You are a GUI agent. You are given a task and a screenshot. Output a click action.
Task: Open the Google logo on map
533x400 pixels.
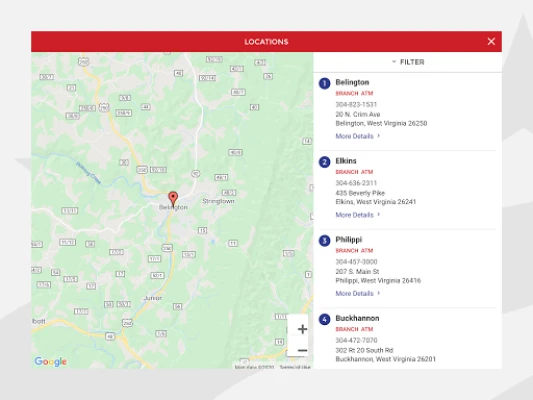[x=50, y=362]
